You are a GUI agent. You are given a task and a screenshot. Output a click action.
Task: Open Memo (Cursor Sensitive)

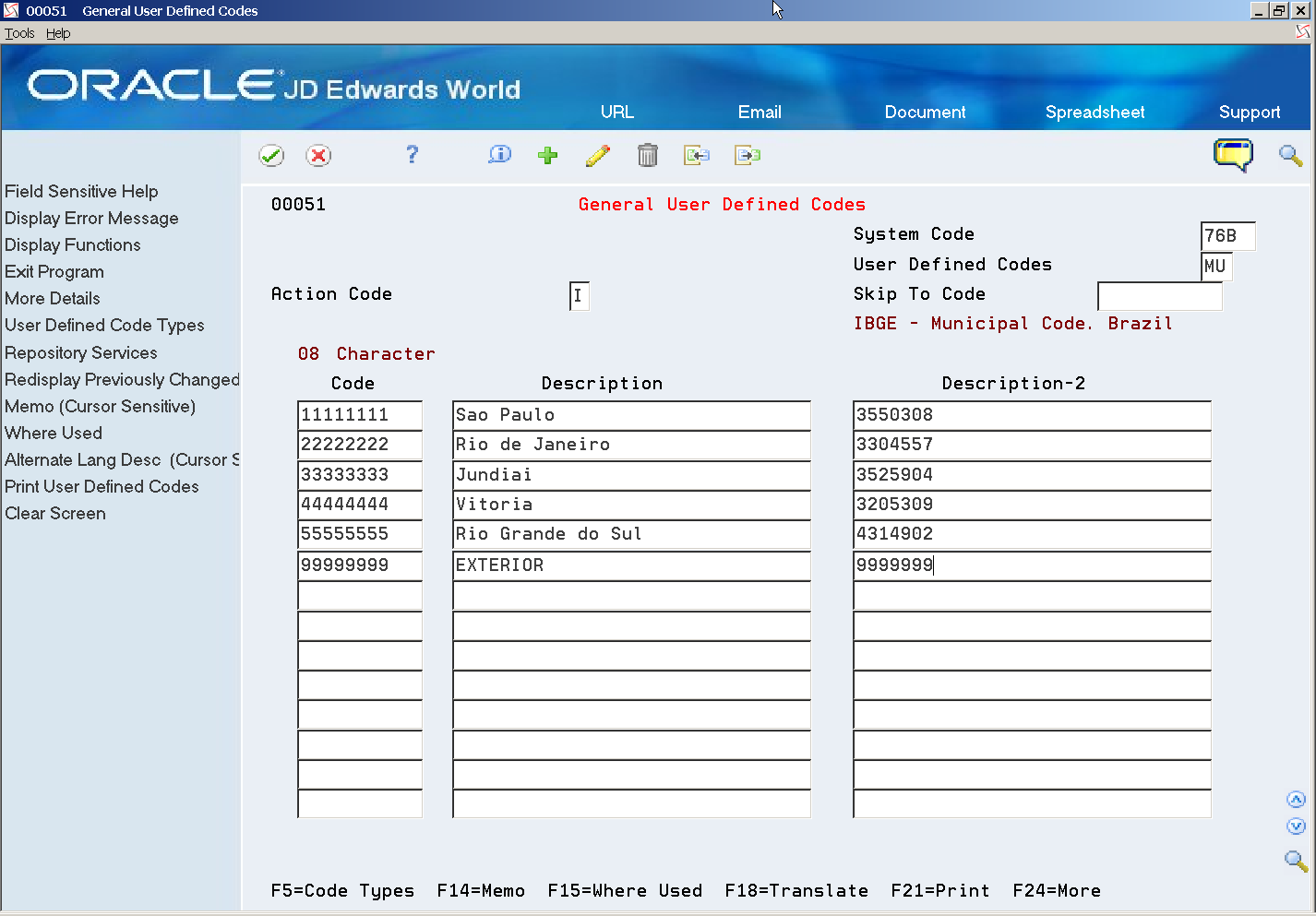coord(101,406)
